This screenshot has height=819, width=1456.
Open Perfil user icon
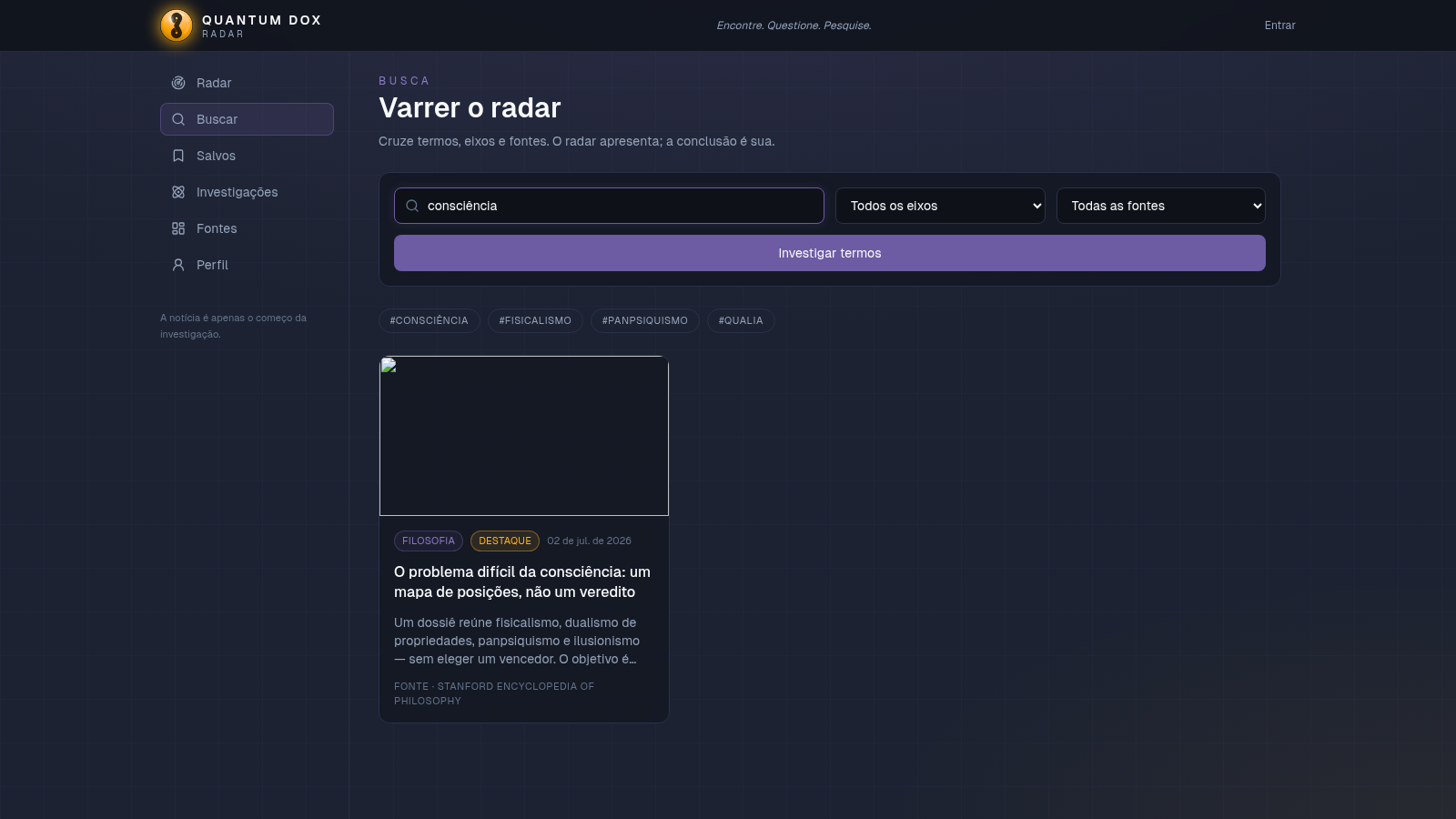coord(178,265)
